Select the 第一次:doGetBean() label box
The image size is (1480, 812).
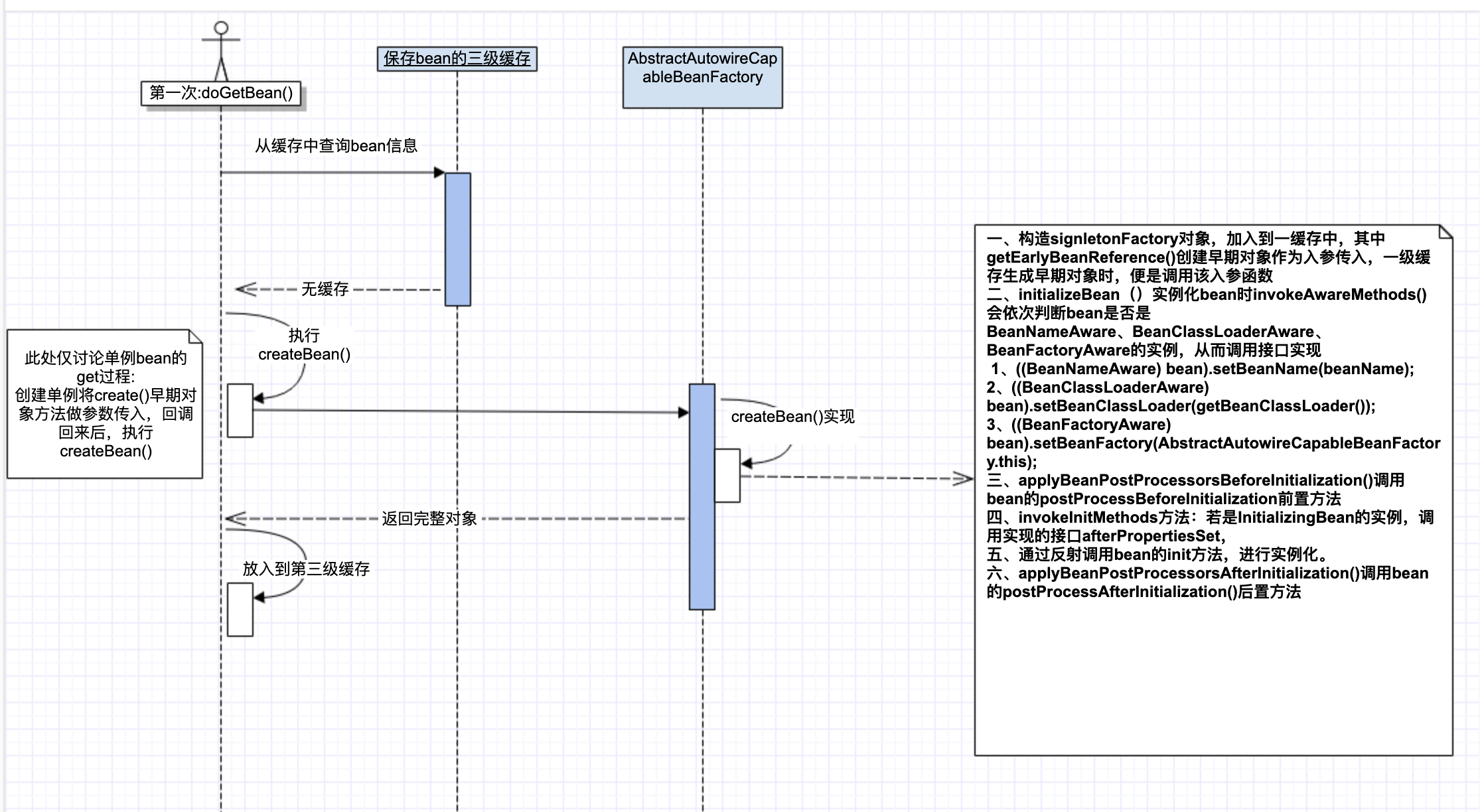click(x=222, y=93)
